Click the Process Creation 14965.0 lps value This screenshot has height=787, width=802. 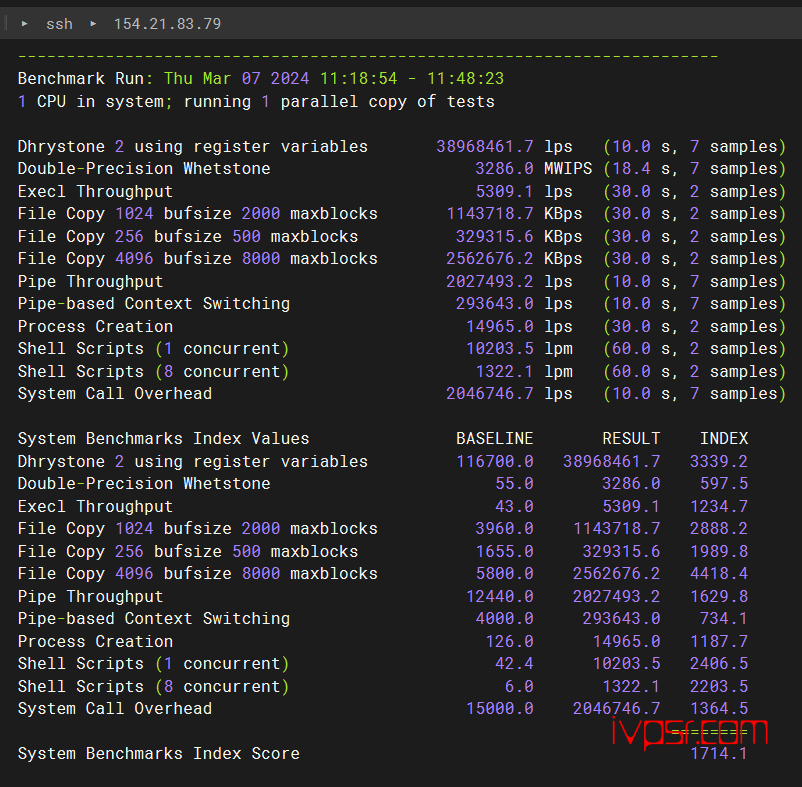[x=519, y=327]
